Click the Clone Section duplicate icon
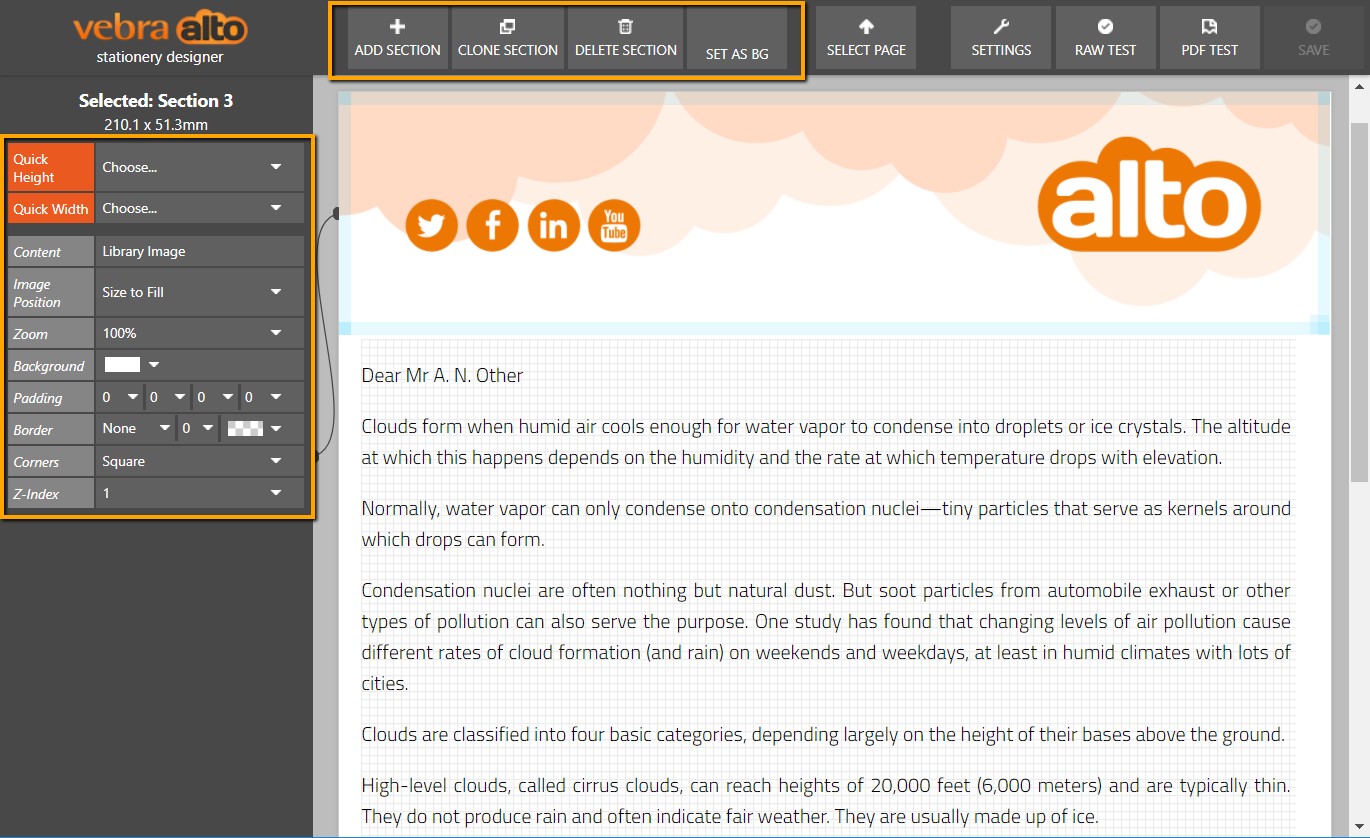1370x838 pixels. 508,27
